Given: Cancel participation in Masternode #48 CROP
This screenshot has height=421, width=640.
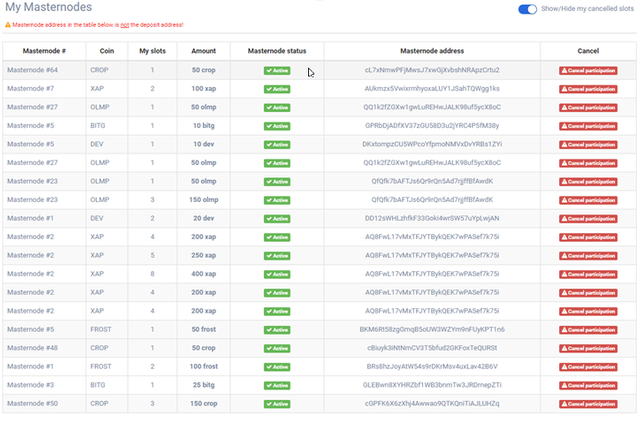Looking at the screenshot, I should tap(588, 348).
